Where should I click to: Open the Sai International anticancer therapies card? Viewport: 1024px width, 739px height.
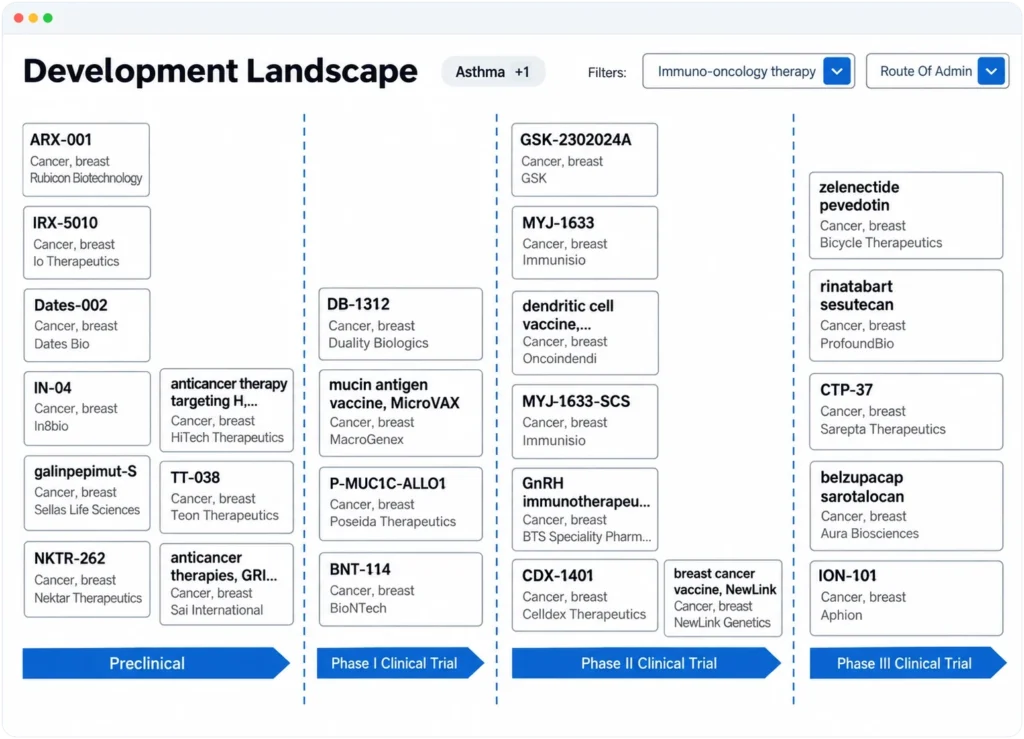[x=227, y=584]
